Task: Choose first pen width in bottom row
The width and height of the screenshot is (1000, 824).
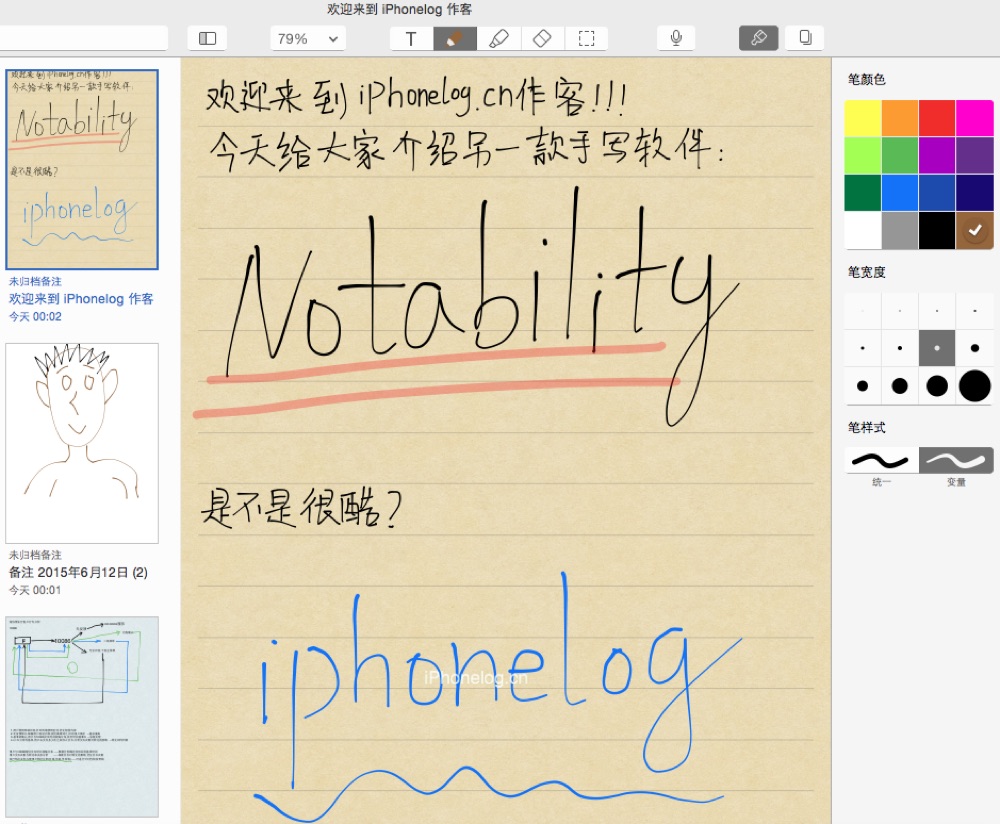Action: pos(863,386)
